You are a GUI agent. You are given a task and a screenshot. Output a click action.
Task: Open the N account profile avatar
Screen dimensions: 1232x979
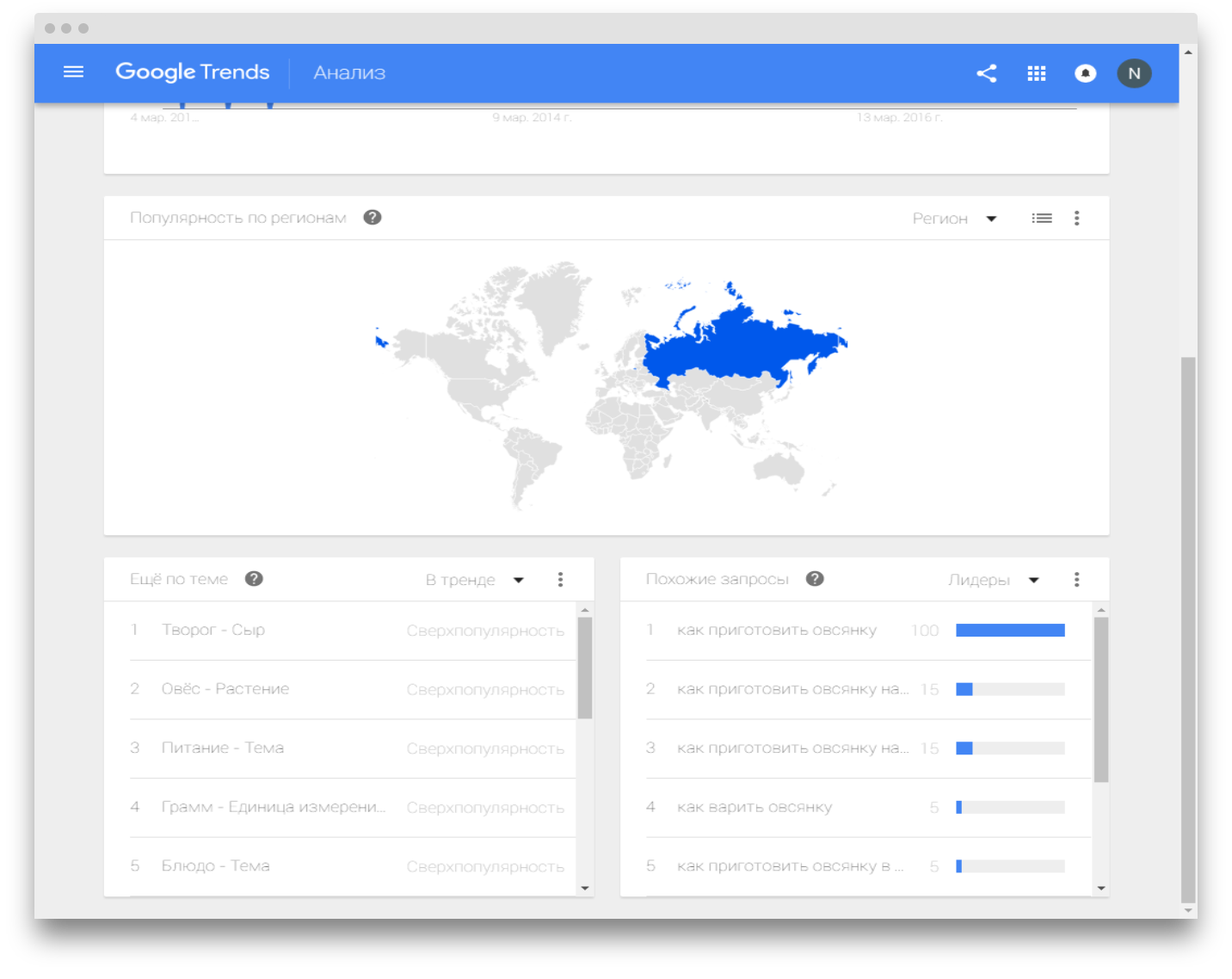pyautogui.click(x=1134, y=73)
